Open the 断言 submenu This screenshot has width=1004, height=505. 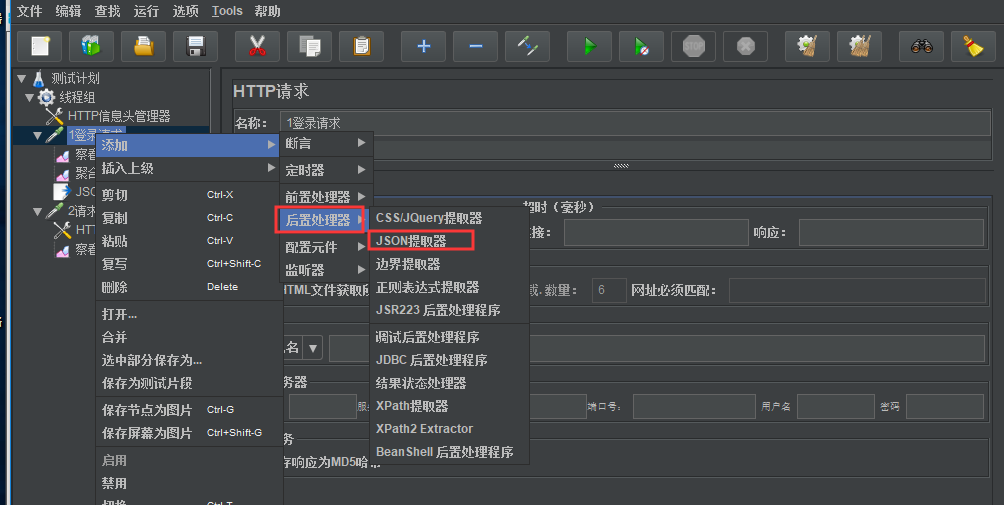325,143
